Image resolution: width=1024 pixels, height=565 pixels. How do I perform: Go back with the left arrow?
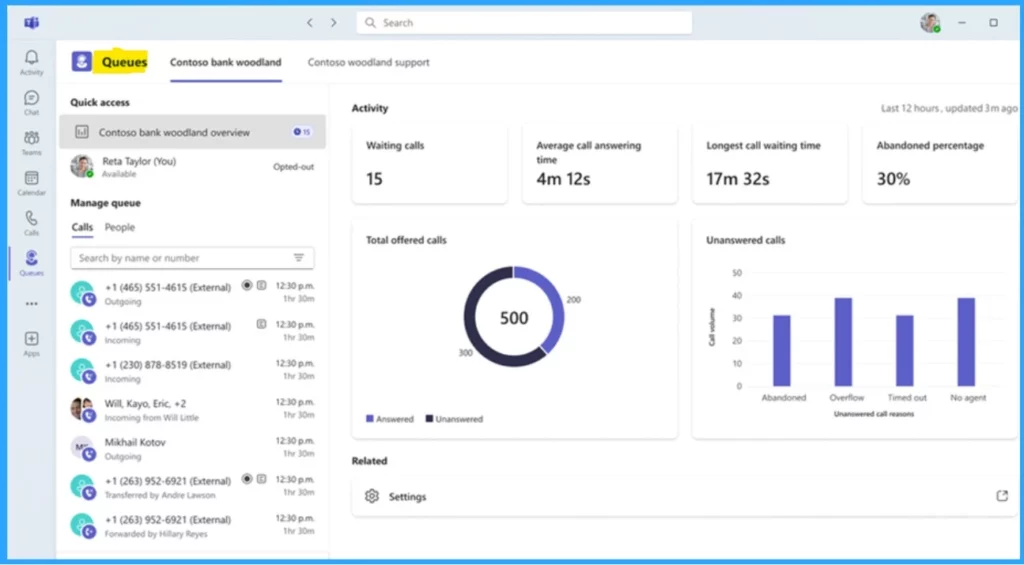point(310,23)
